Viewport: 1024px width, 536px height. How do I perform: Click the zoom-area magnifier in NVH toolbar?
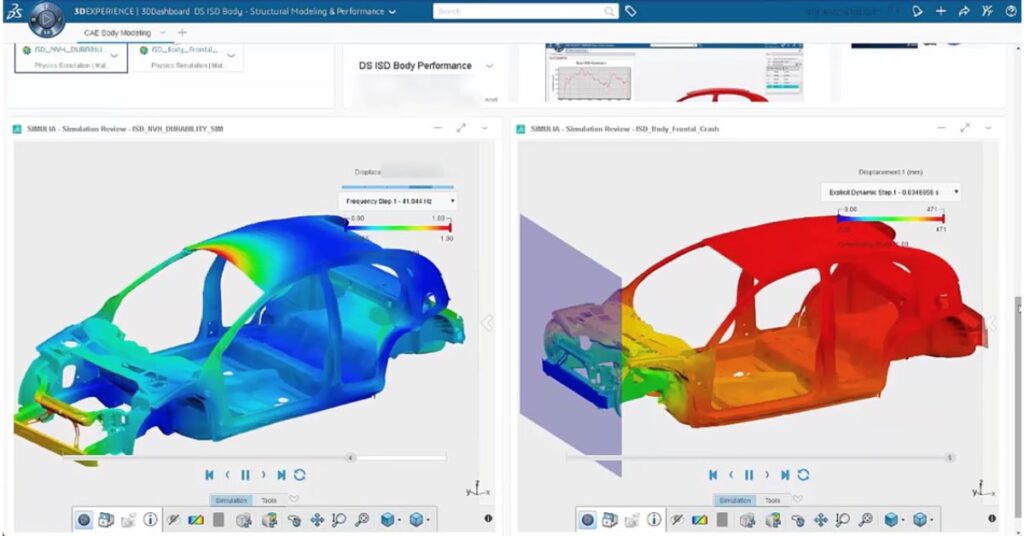339,520
